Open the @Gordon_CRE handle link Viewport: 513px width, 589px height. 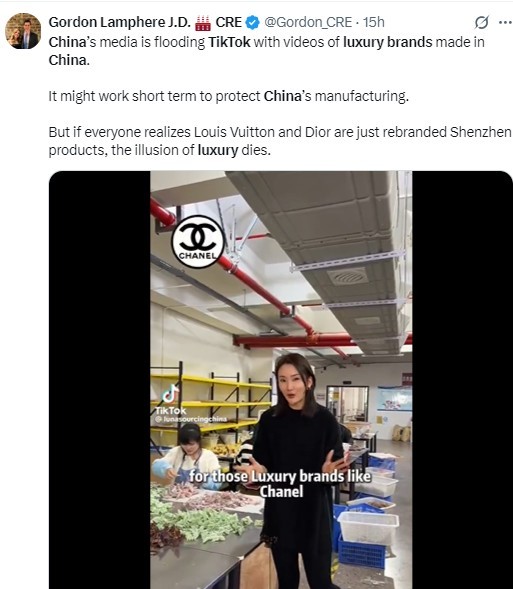click(308, 23)
